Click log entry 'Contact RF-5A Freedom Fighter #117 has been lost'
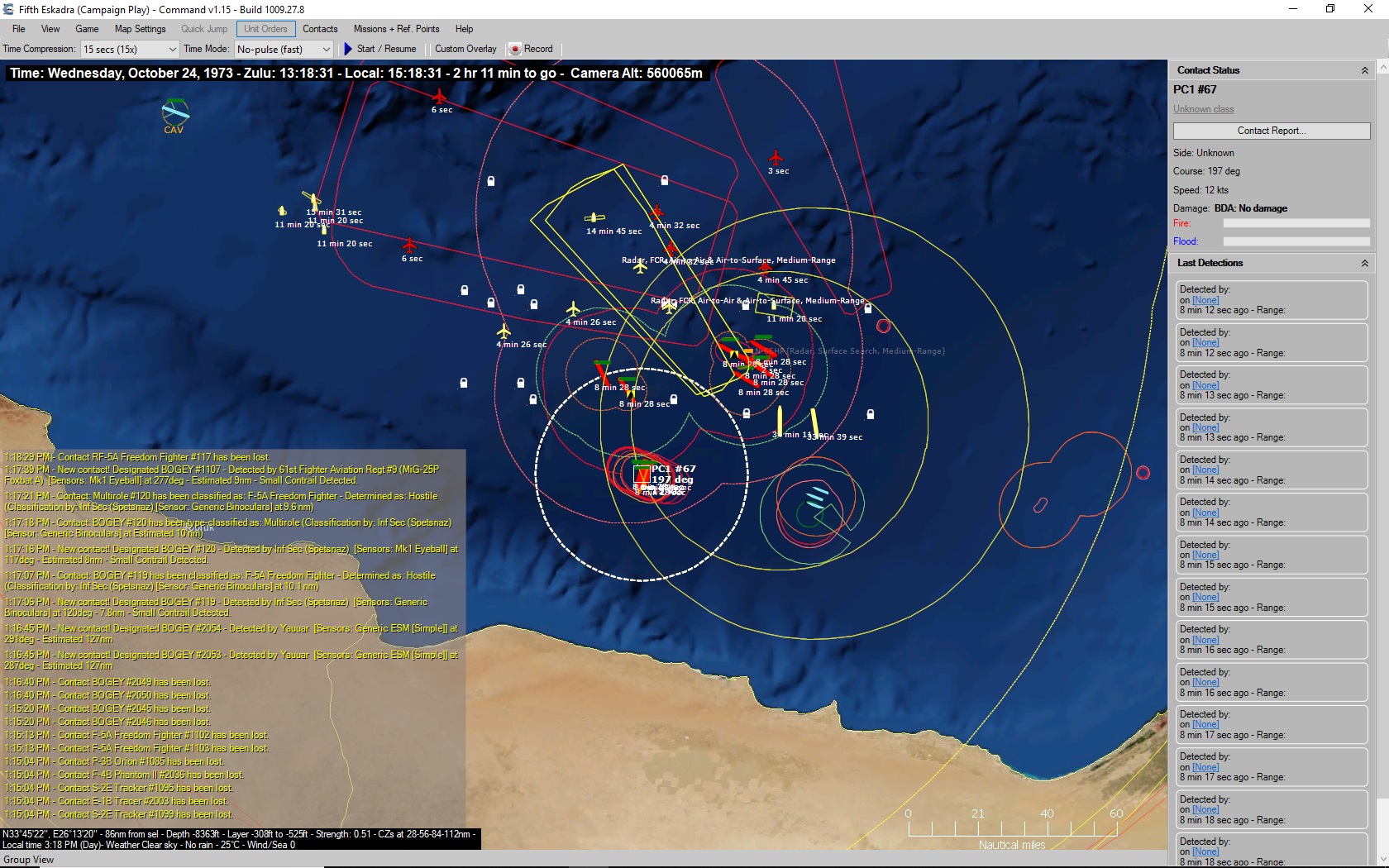1389x868 pixels. pos(137,457)
